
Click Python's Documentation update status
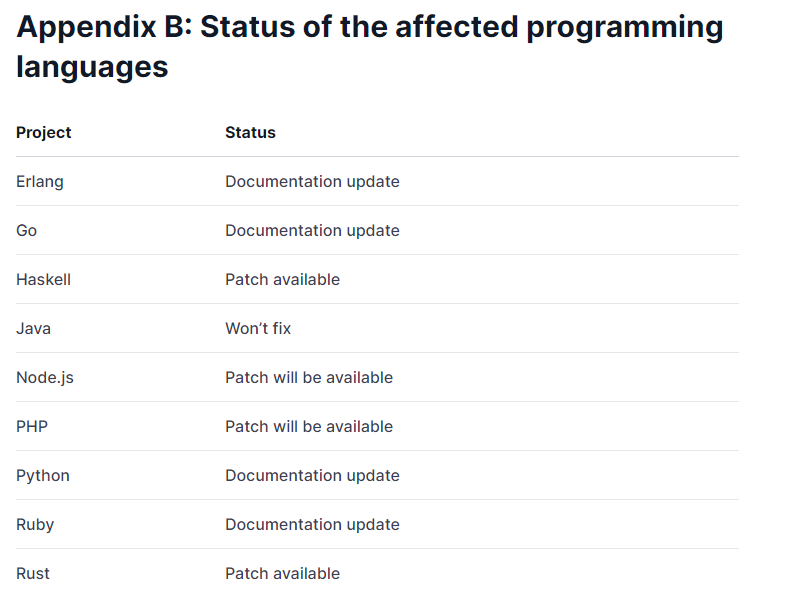[x=312, y=475]
